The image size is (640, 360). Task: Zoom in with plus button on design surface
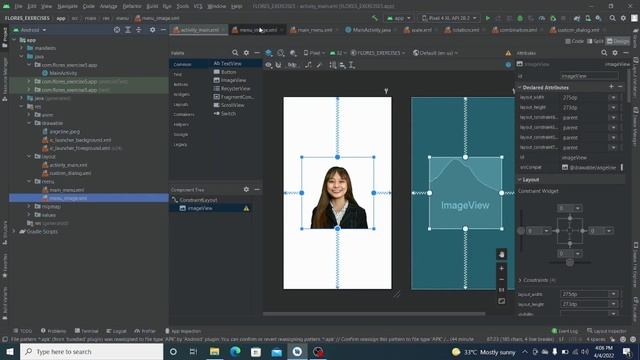click(x=502, y=268)
